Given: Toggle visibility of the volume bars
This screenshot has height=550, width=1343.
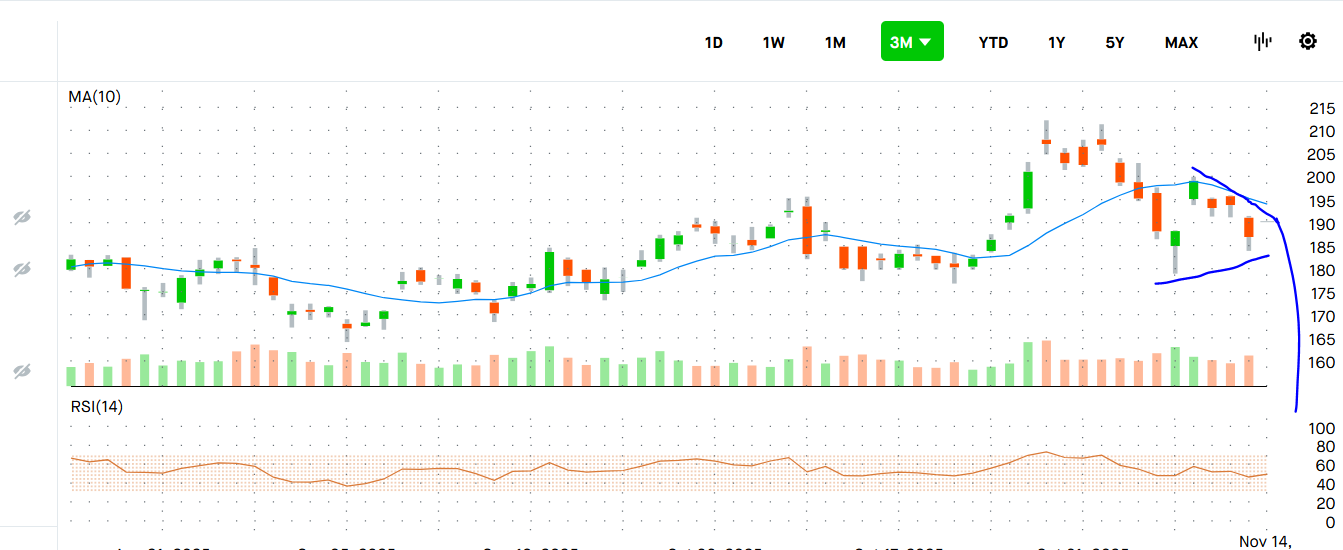Looking at the screenshot, I should [x=22, y=371].
